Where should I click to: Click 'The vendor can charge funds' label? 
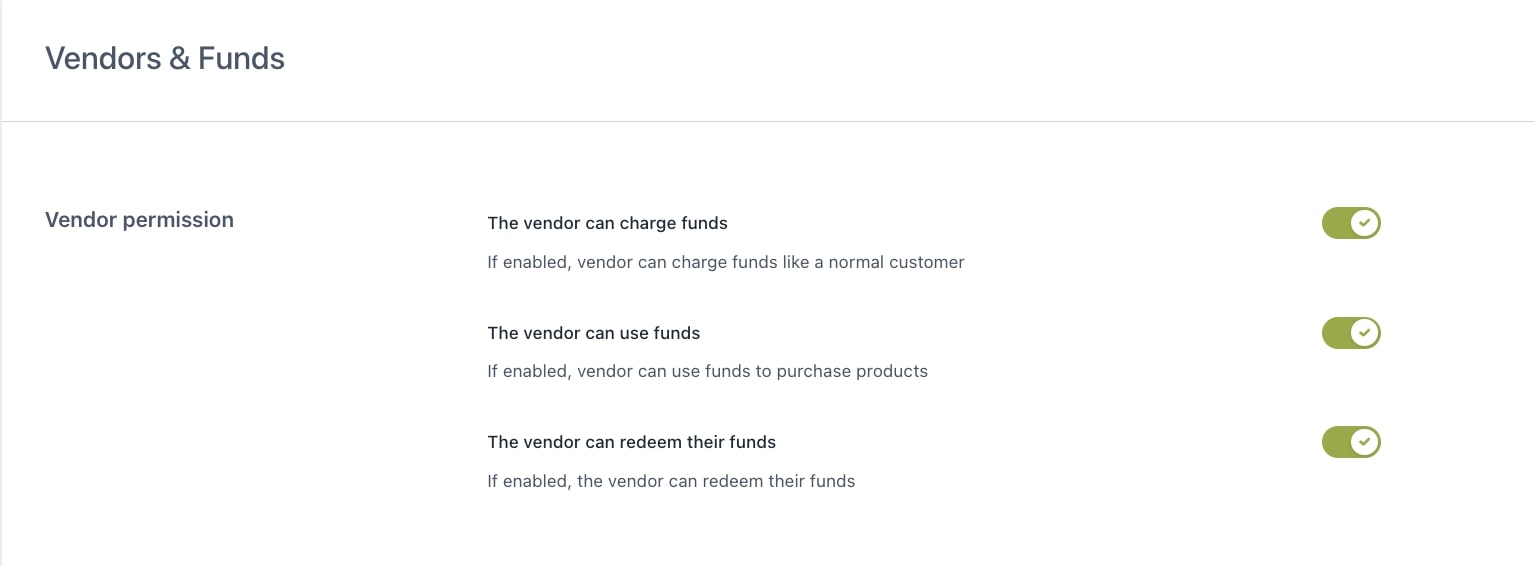point(607,223)
